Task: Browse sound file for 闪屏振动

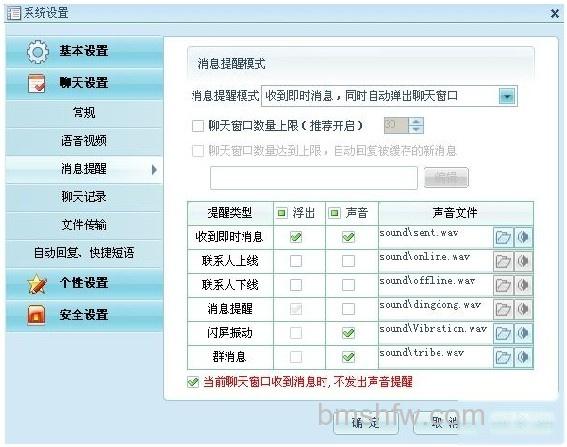Action: tap(503, 333)
